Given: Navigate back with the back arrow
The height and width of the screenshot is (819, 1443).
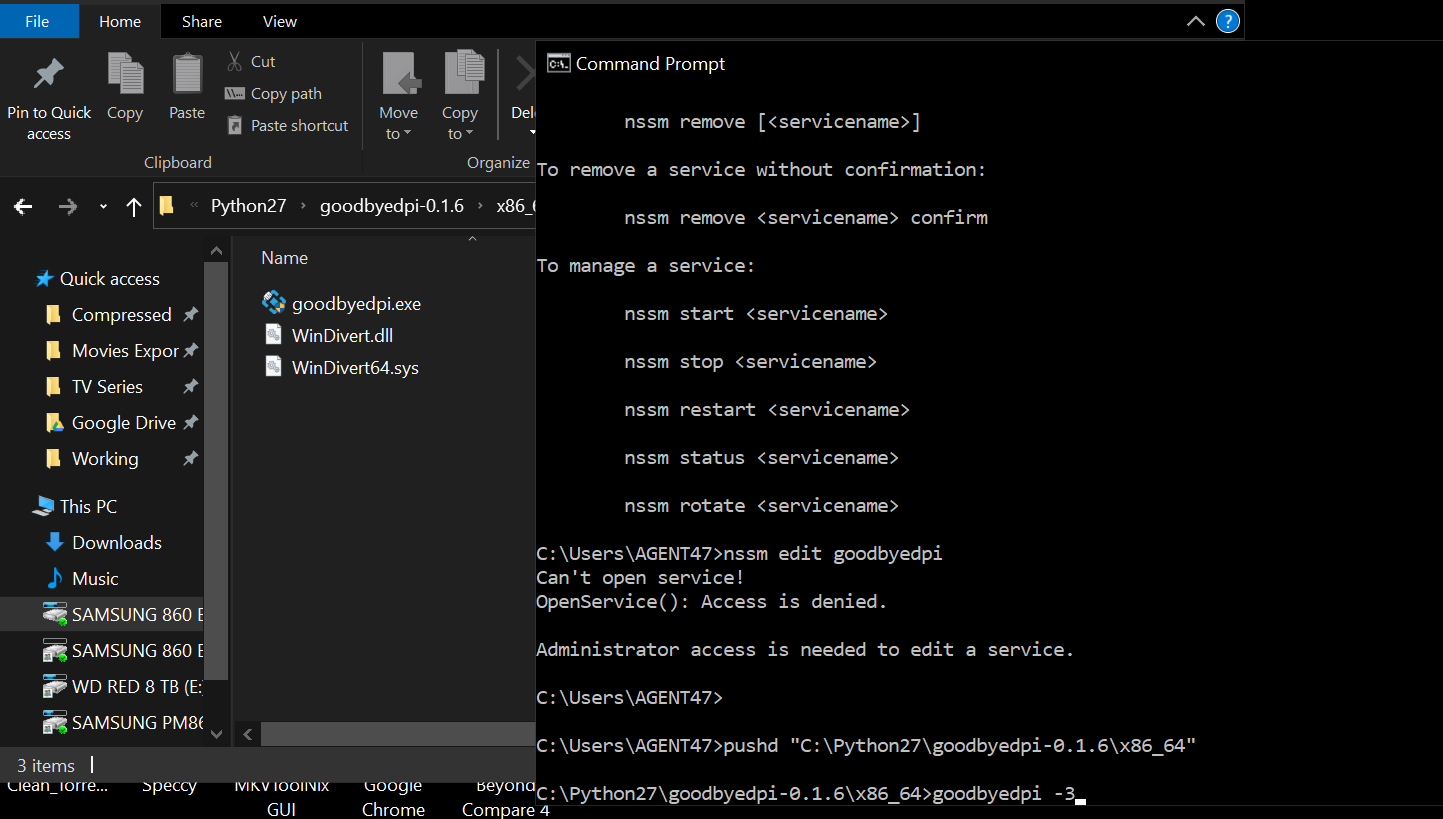Looking at the screenshot, I should (x=22, y=206).
